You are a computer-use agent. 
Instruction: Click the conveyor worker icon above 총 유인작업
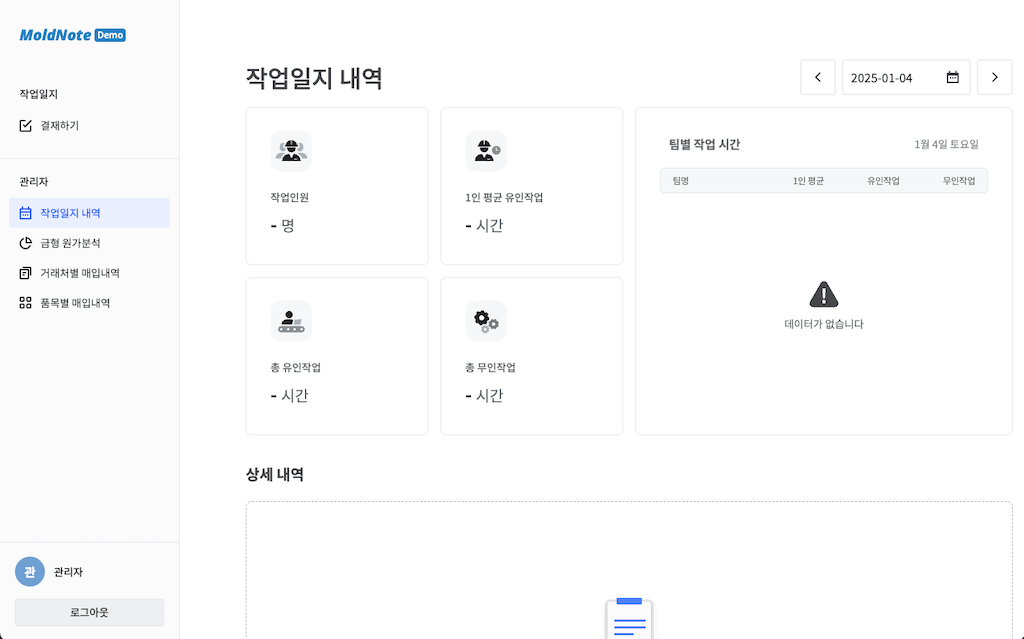point(291,321)
